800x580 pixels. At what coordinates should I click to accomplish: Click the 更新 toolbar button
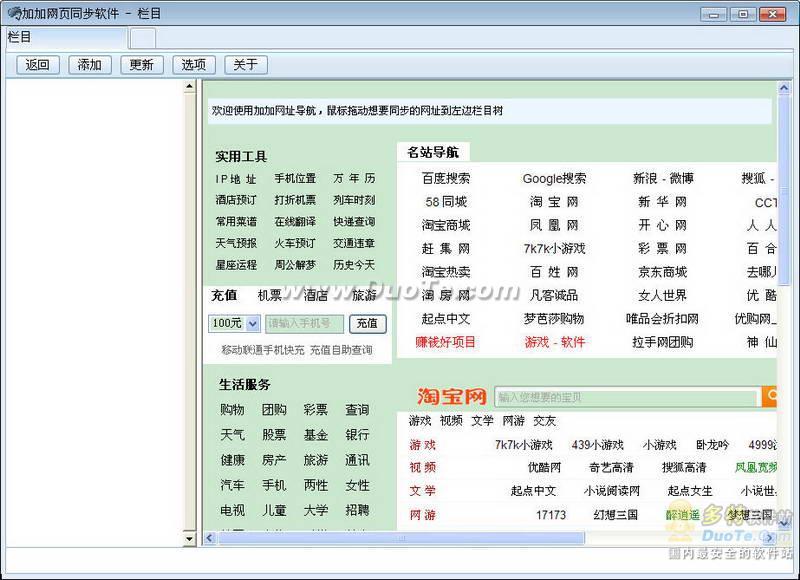click(x=142, y=65)
